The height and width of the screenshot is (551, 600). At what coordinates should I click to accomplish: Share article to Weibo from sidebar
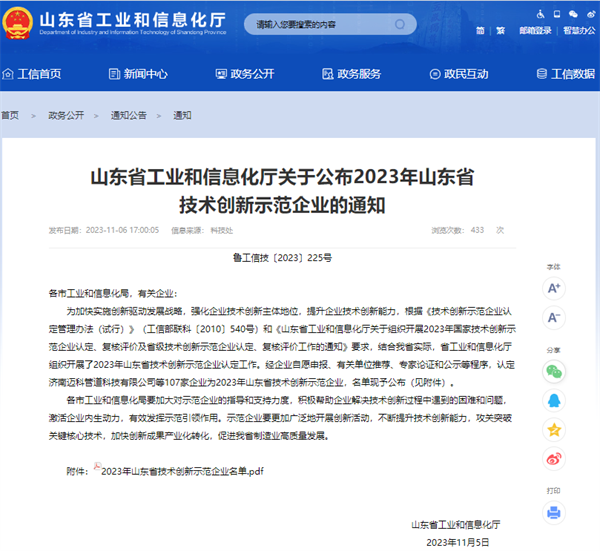(x=553, y=458)
